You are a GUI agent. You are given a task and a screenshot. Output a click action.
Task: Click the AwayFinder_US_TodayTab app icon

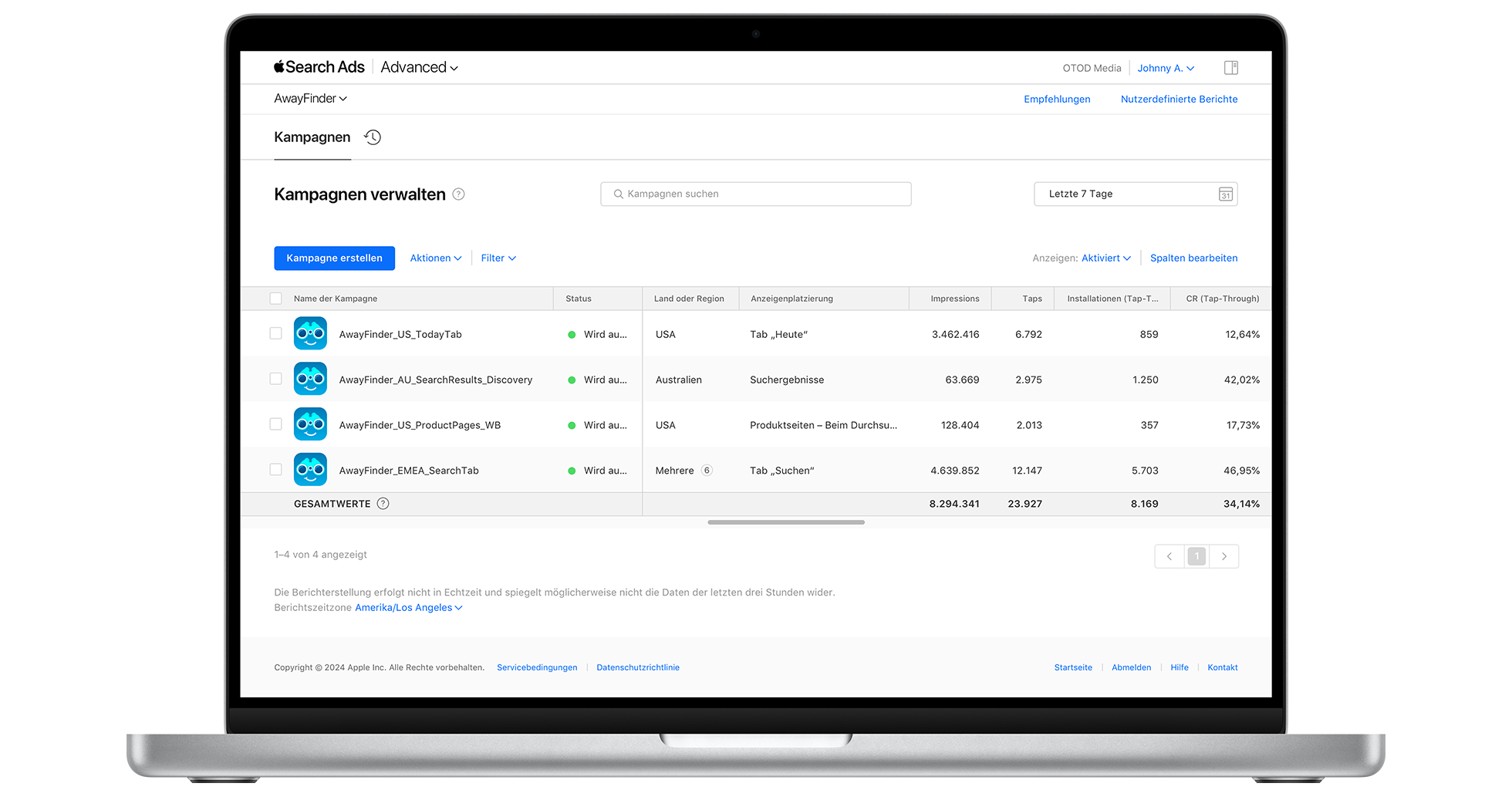(x=310, y=334)
